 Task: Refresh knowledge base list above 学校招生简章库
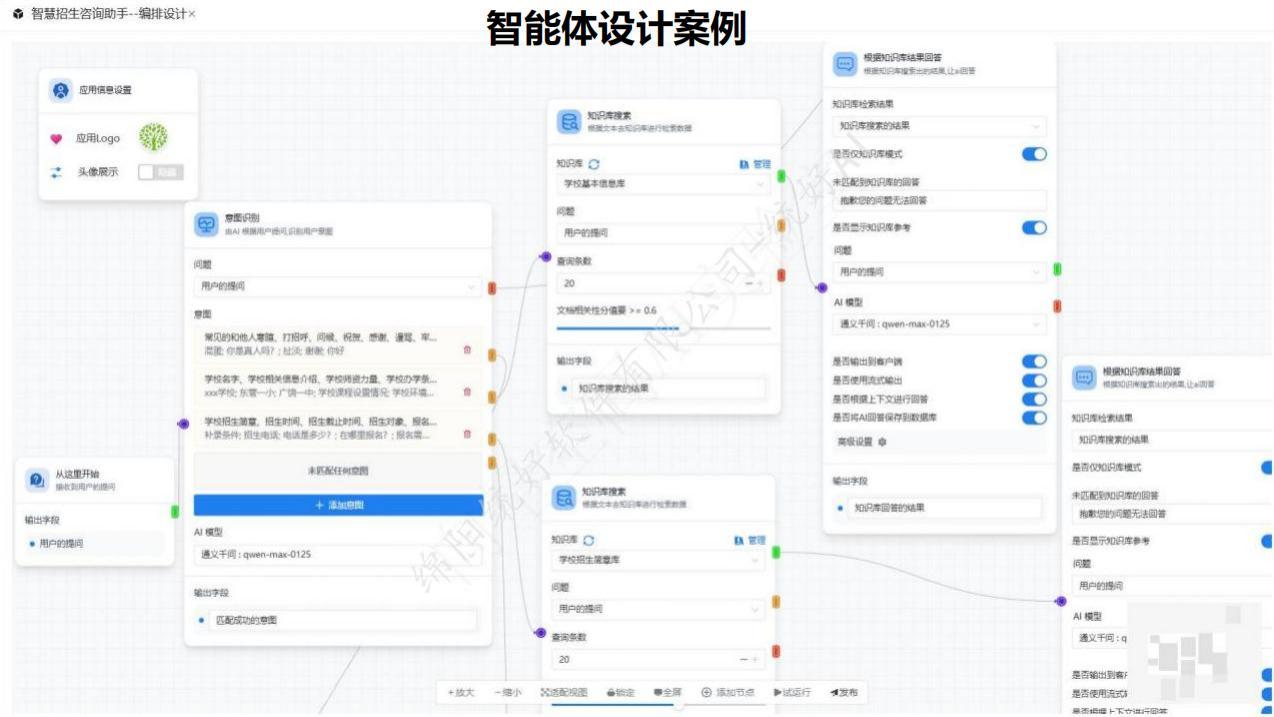589,540
